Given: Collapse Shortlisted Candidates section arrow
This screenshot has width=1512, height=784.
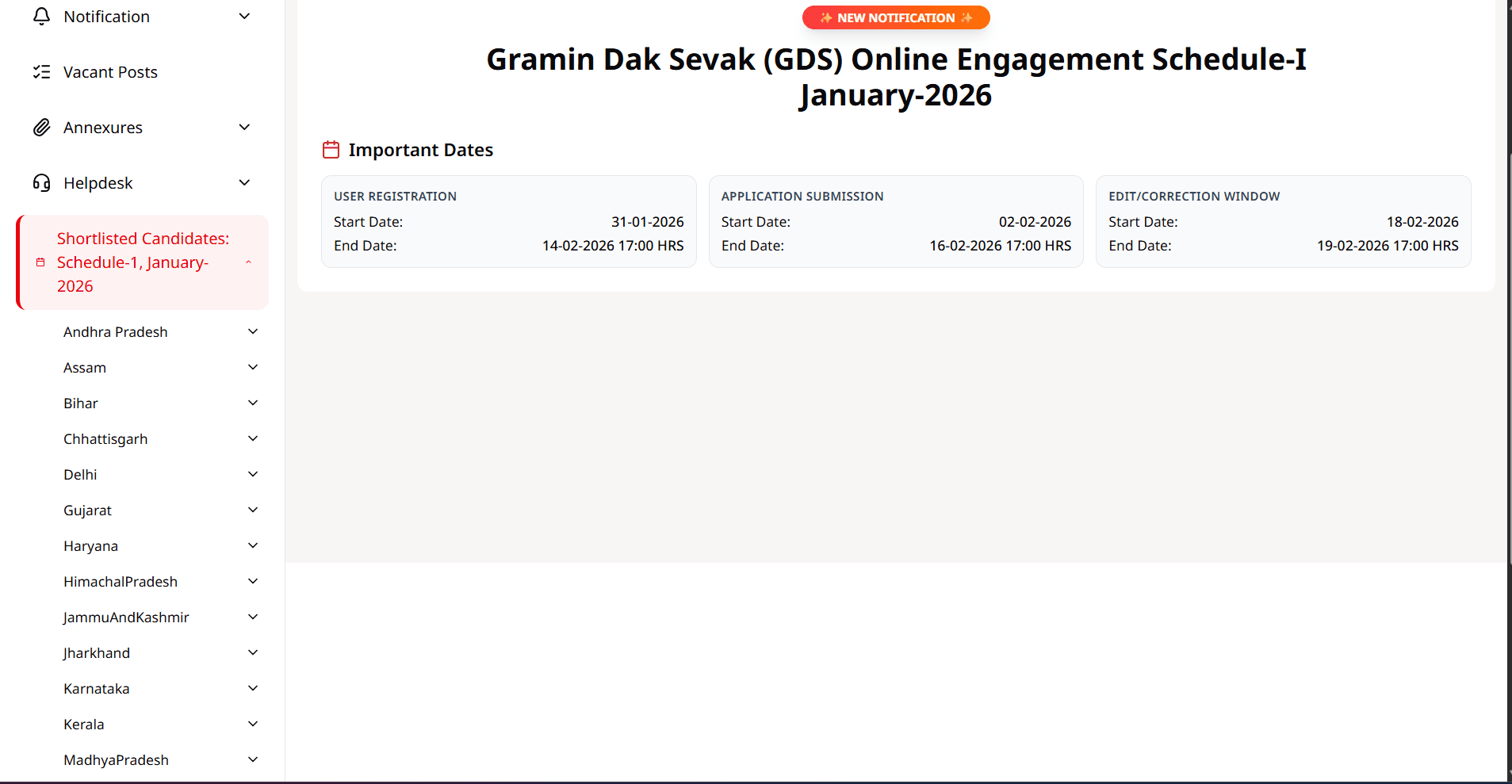Looking at the screenshot, I should [248, 262].
